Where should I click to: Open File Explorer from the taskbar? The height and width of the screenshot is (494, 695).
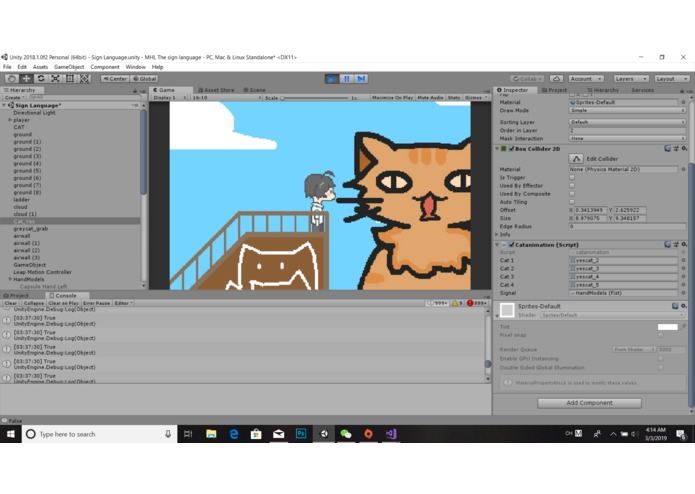[x=211, y=434]
